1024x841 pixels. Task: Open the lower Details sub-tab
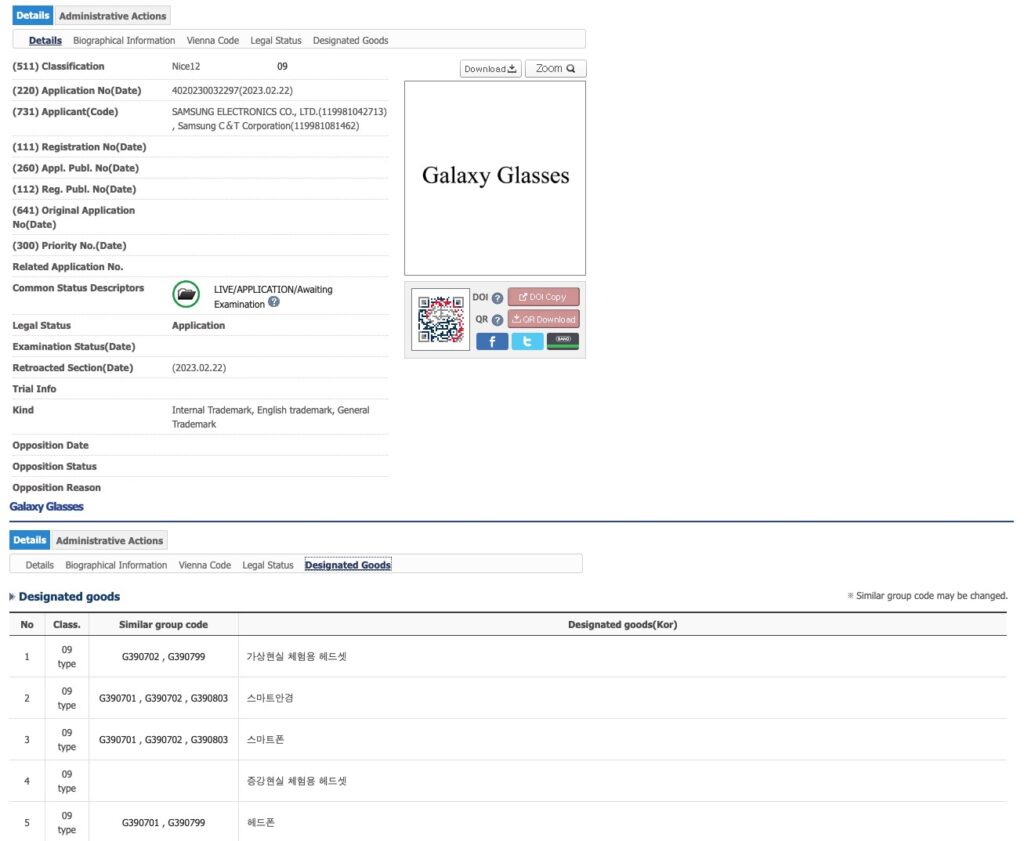[40, 565]
